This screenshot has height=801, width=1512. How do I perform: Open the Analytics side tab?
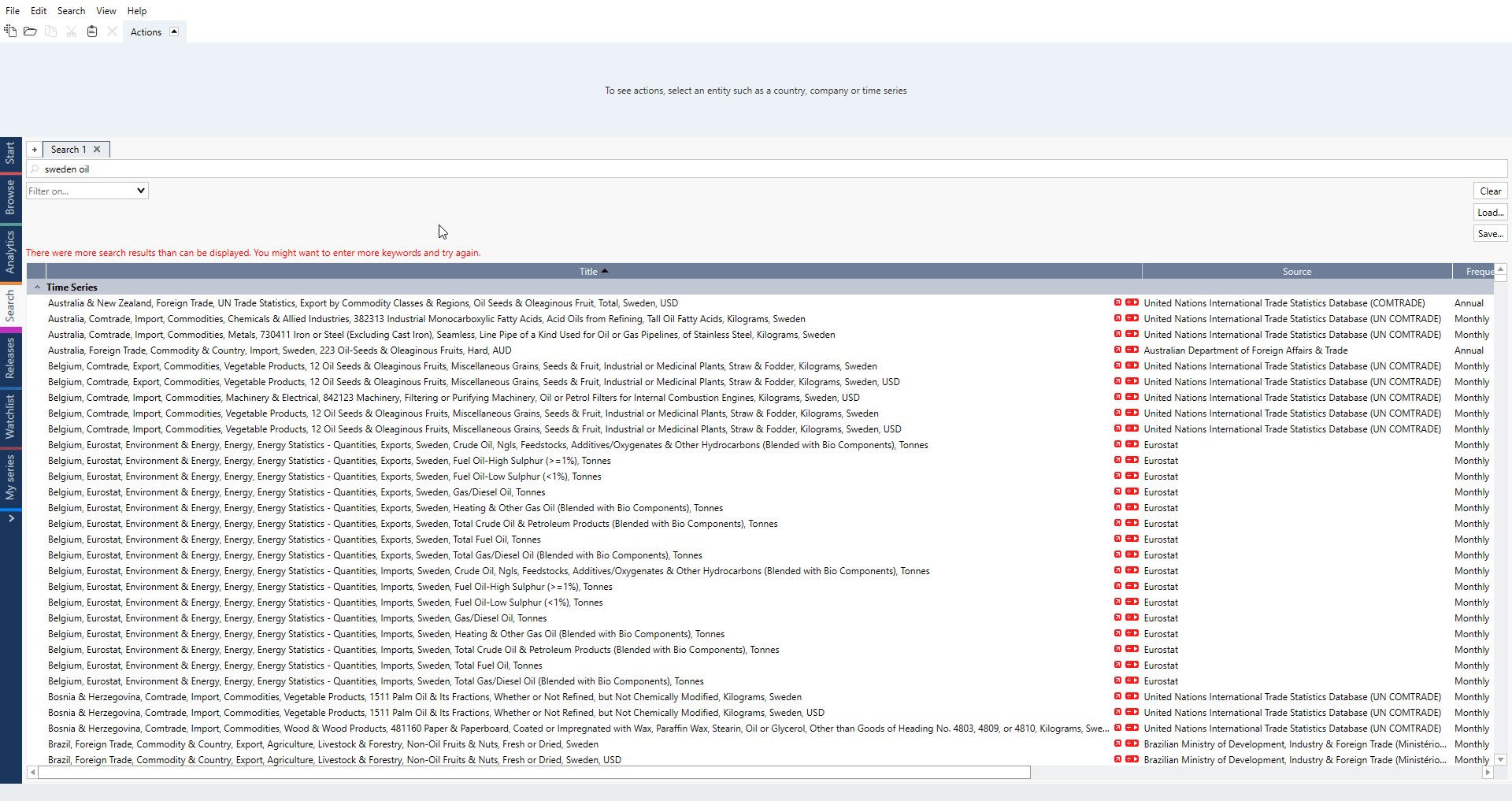tap(10, 252)
